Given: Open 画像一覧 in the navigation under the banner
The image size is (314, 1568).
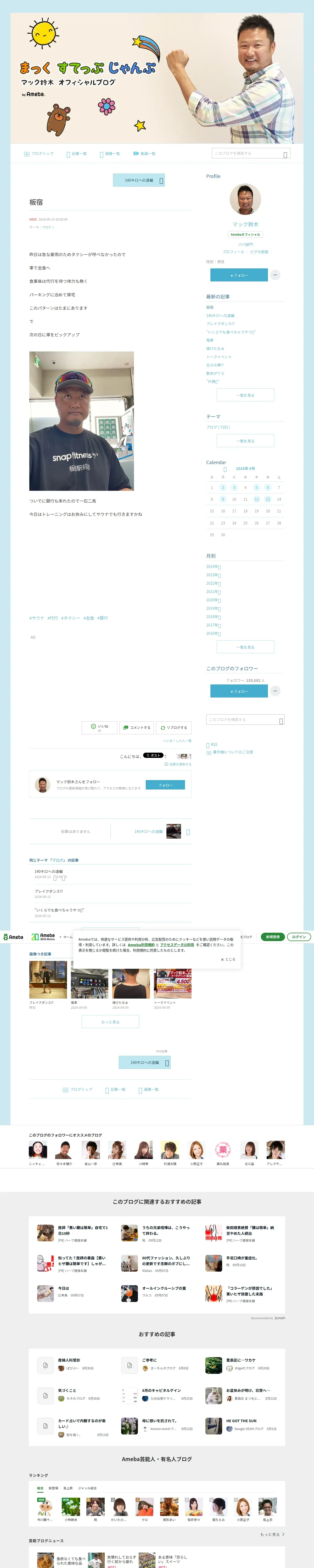Looking at the screenshot, I should 110,153.
